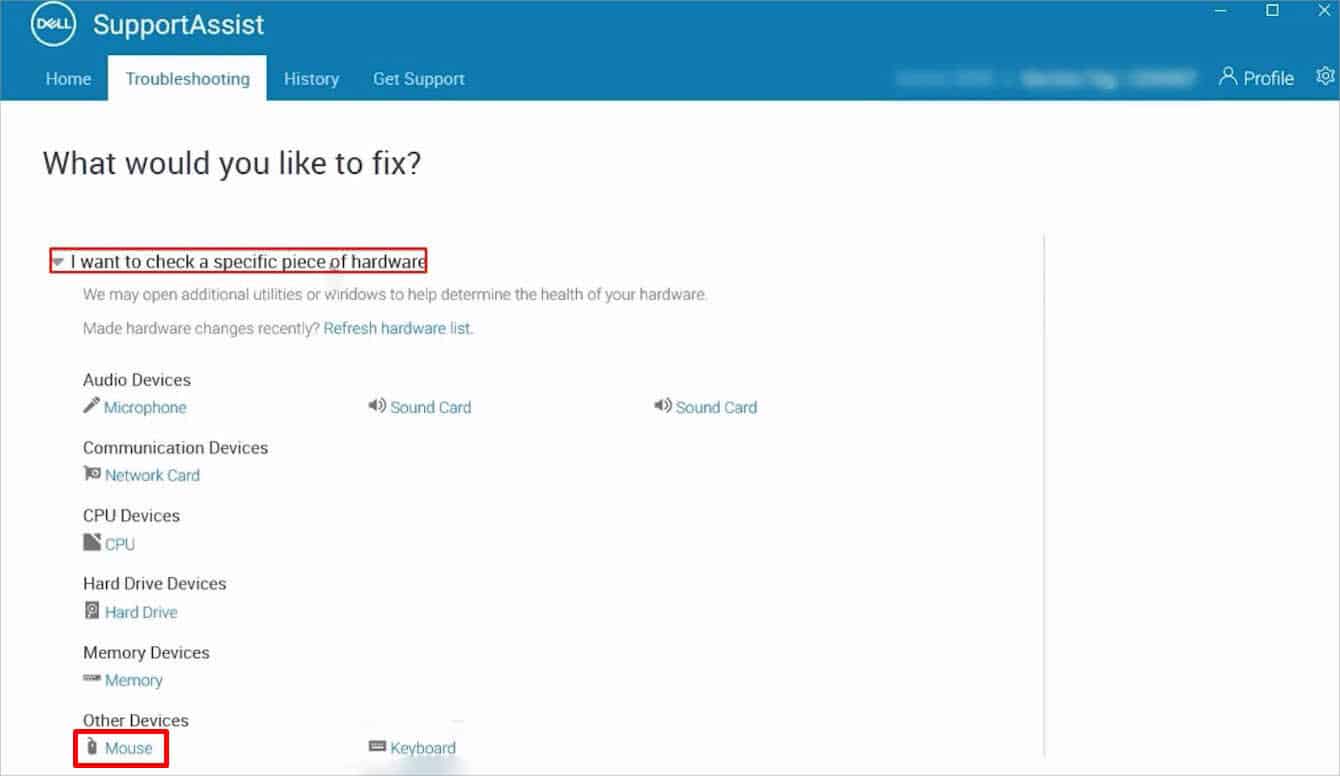Screen dimensions: 1340x776
Task: Check the Hard Drive link
Action: [141, 612]
